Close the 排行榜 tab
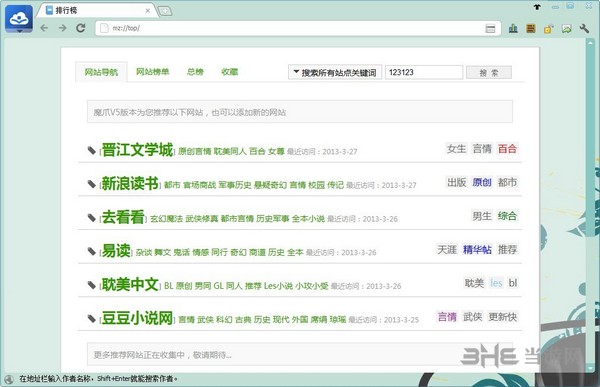The height and width of the screenshot is (387, 600). coord(148,11)
